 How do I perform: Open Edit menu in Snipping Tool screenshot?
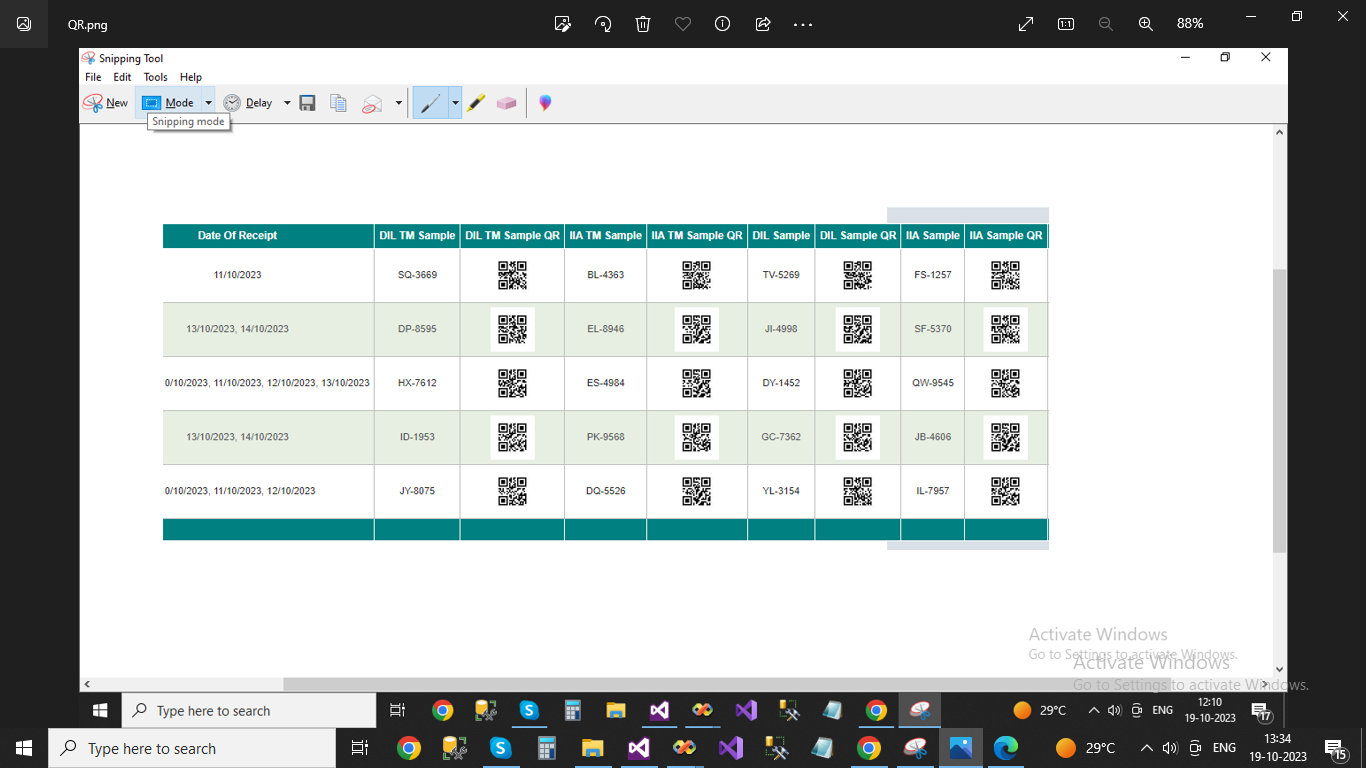122,77
